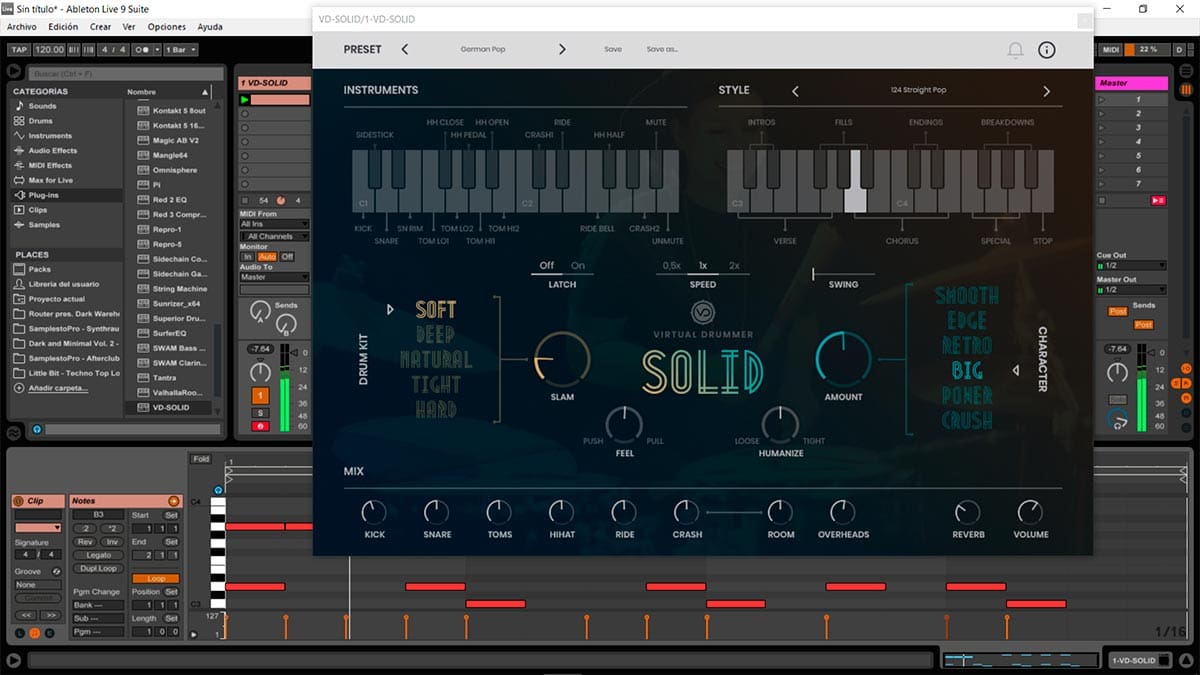The image size is (1200, 675).
Task: Select the Plug-ins category
Action: tap(43, 195)
